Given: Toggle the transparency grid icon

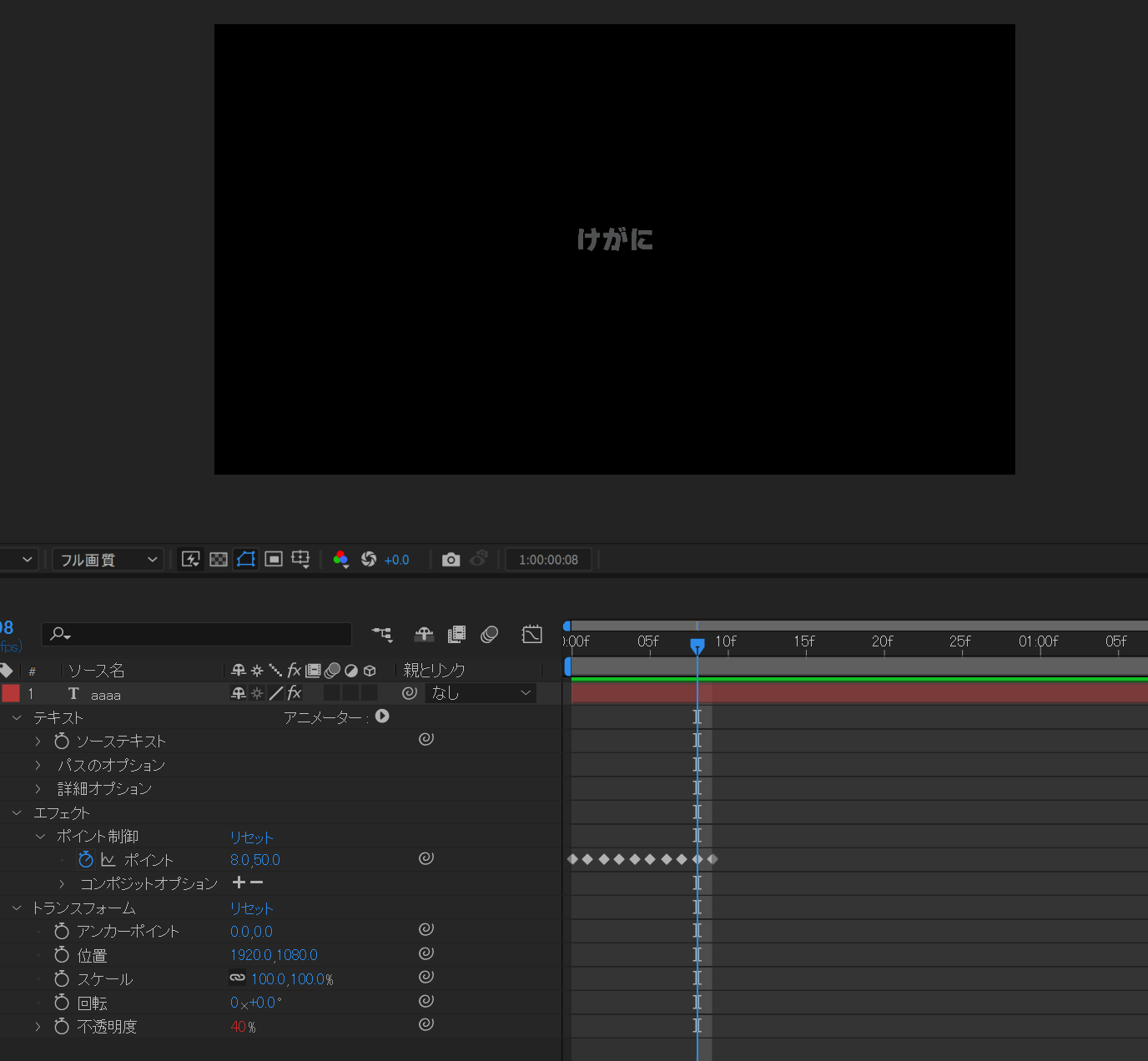Looking at the screenshot, I should (219, 560).
